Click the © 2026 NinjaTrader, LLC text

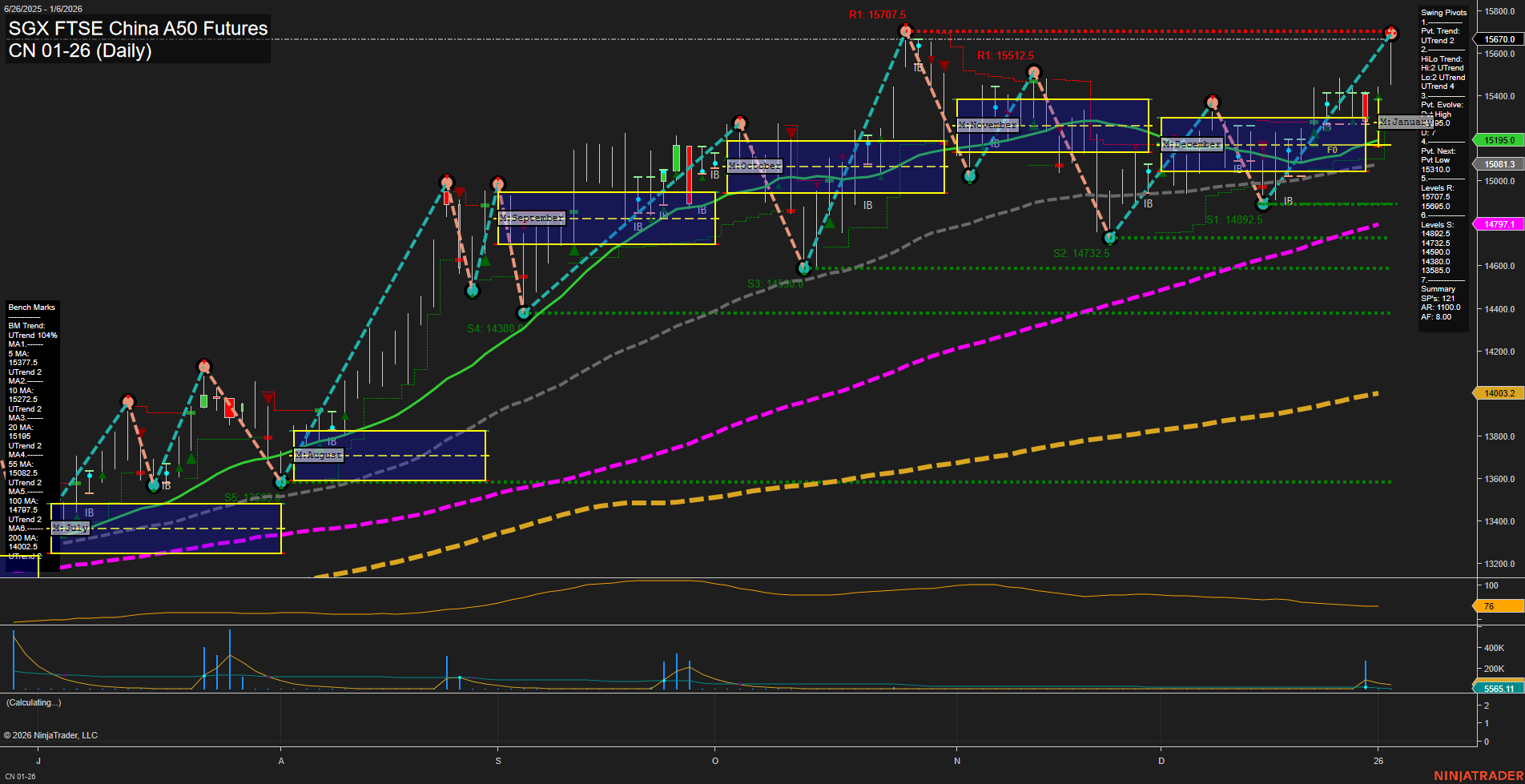[52, 734]
